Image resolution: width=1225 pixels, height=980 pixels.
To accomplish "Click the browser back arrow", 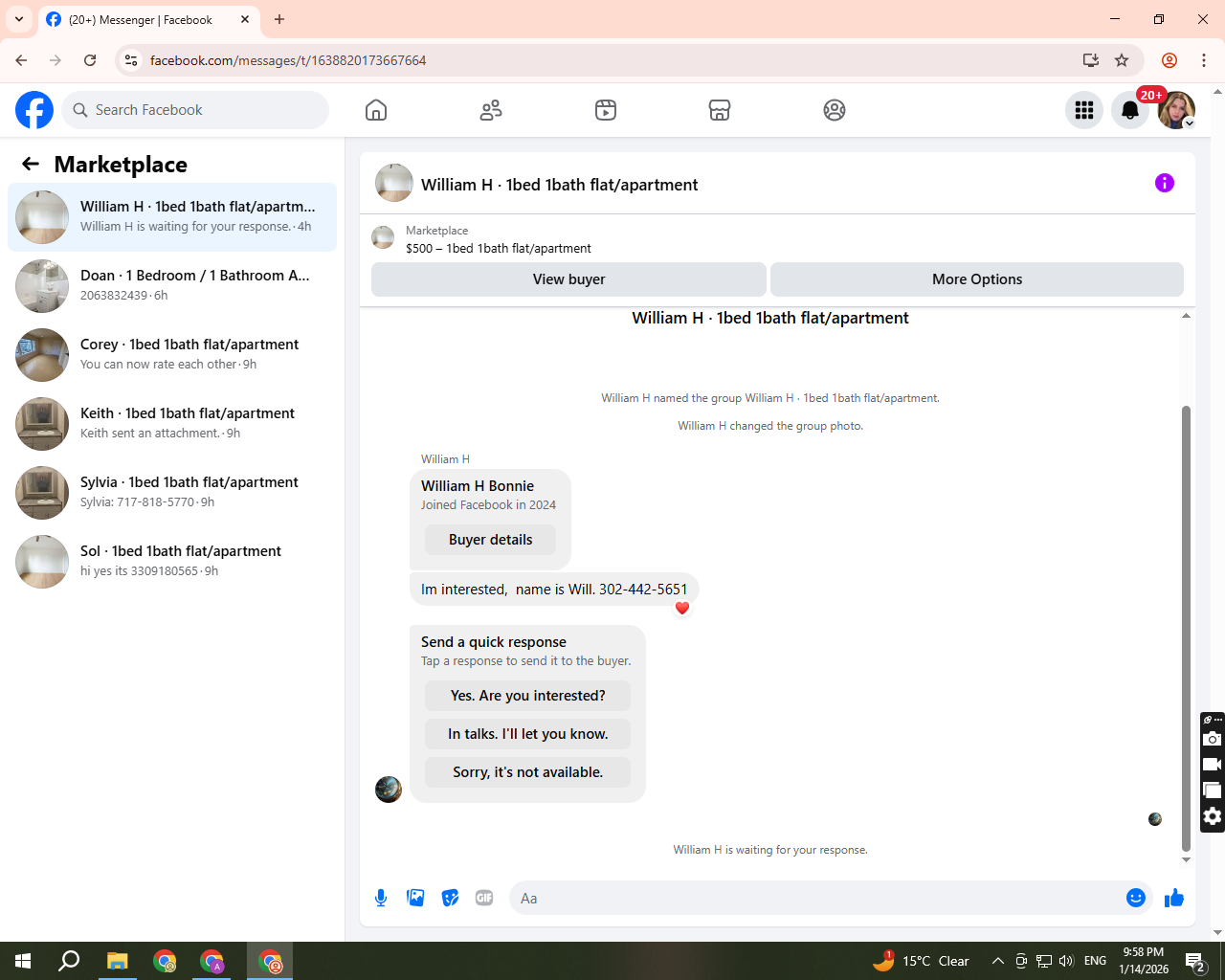I will click(x=21, y=60).
